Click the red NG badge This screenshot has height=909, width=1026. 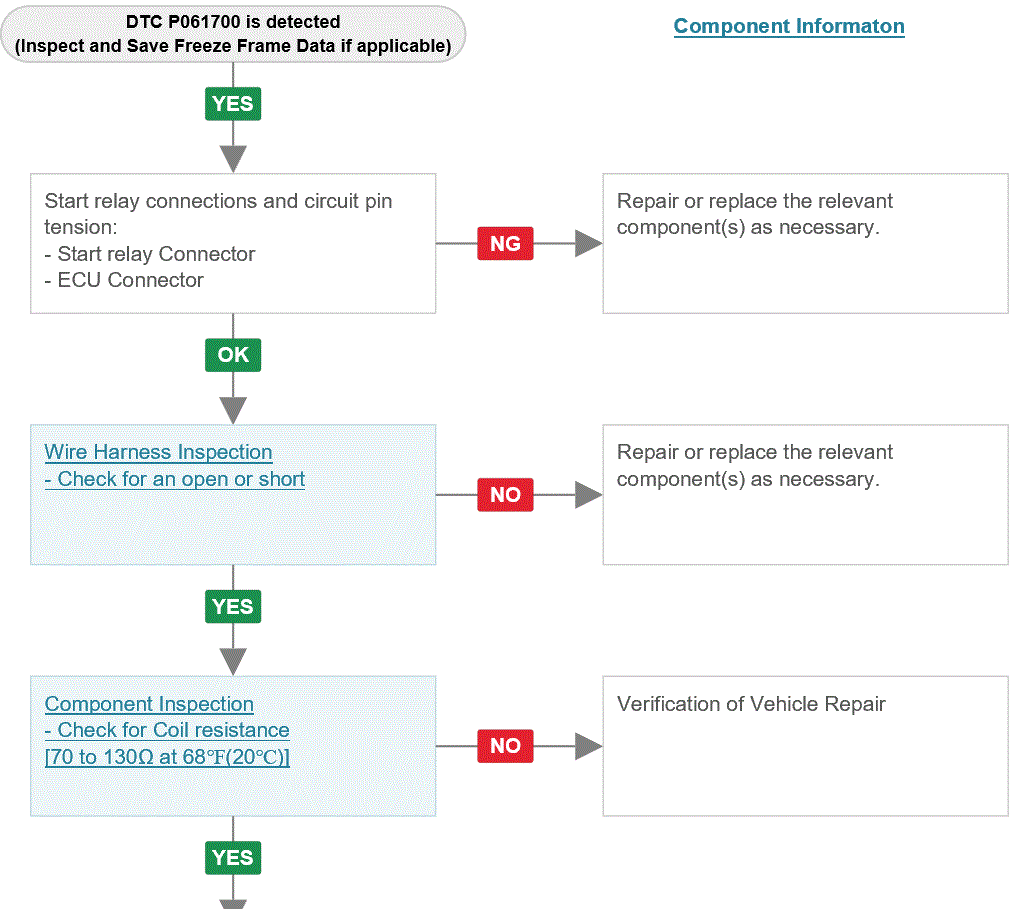[505, 243]
